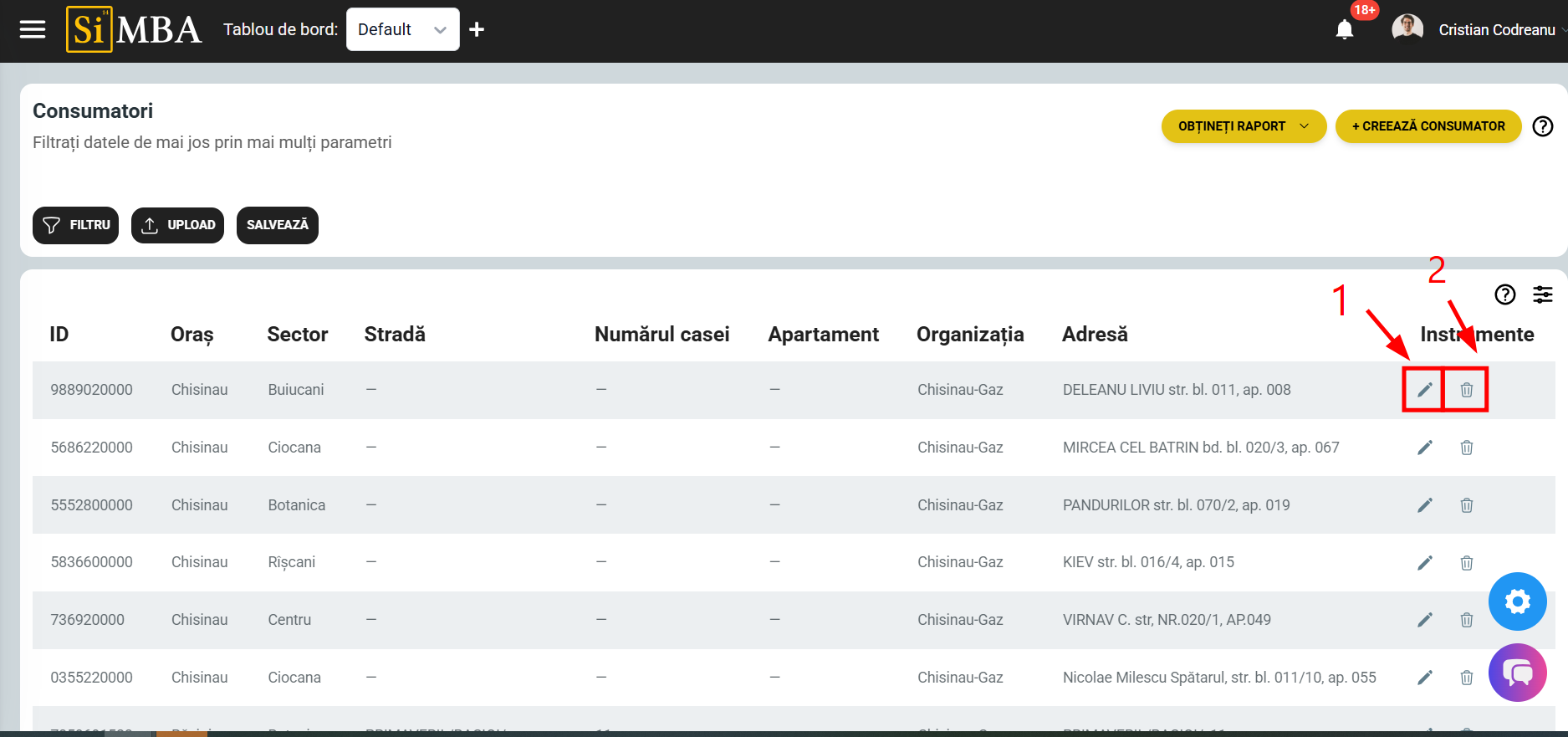Click the Creează Consumator button
The width and height of the screenshot is (1568, 737).
(x=1428, y=126)
